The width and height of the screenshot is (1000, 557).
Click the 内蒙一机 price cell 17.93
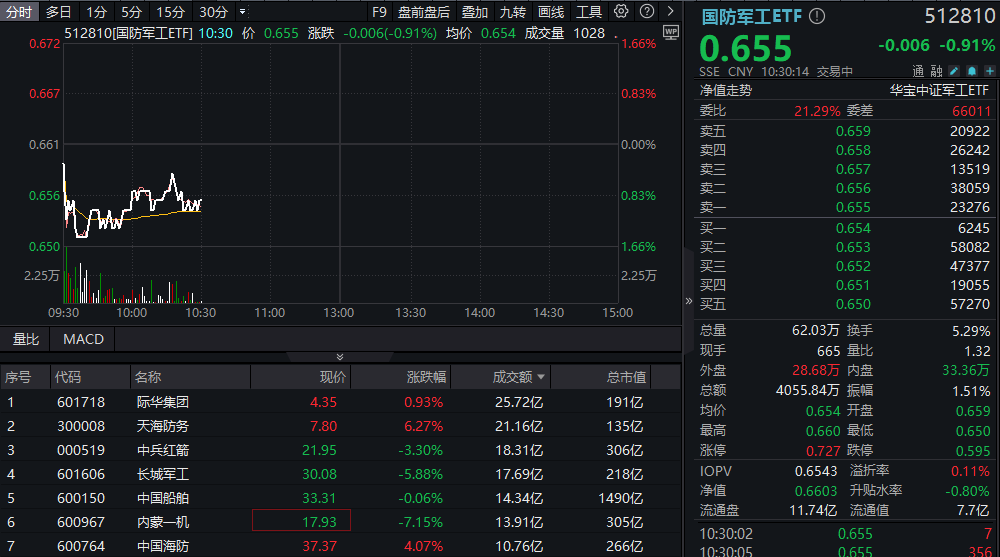pyautogui.click(x=301, y=521)
